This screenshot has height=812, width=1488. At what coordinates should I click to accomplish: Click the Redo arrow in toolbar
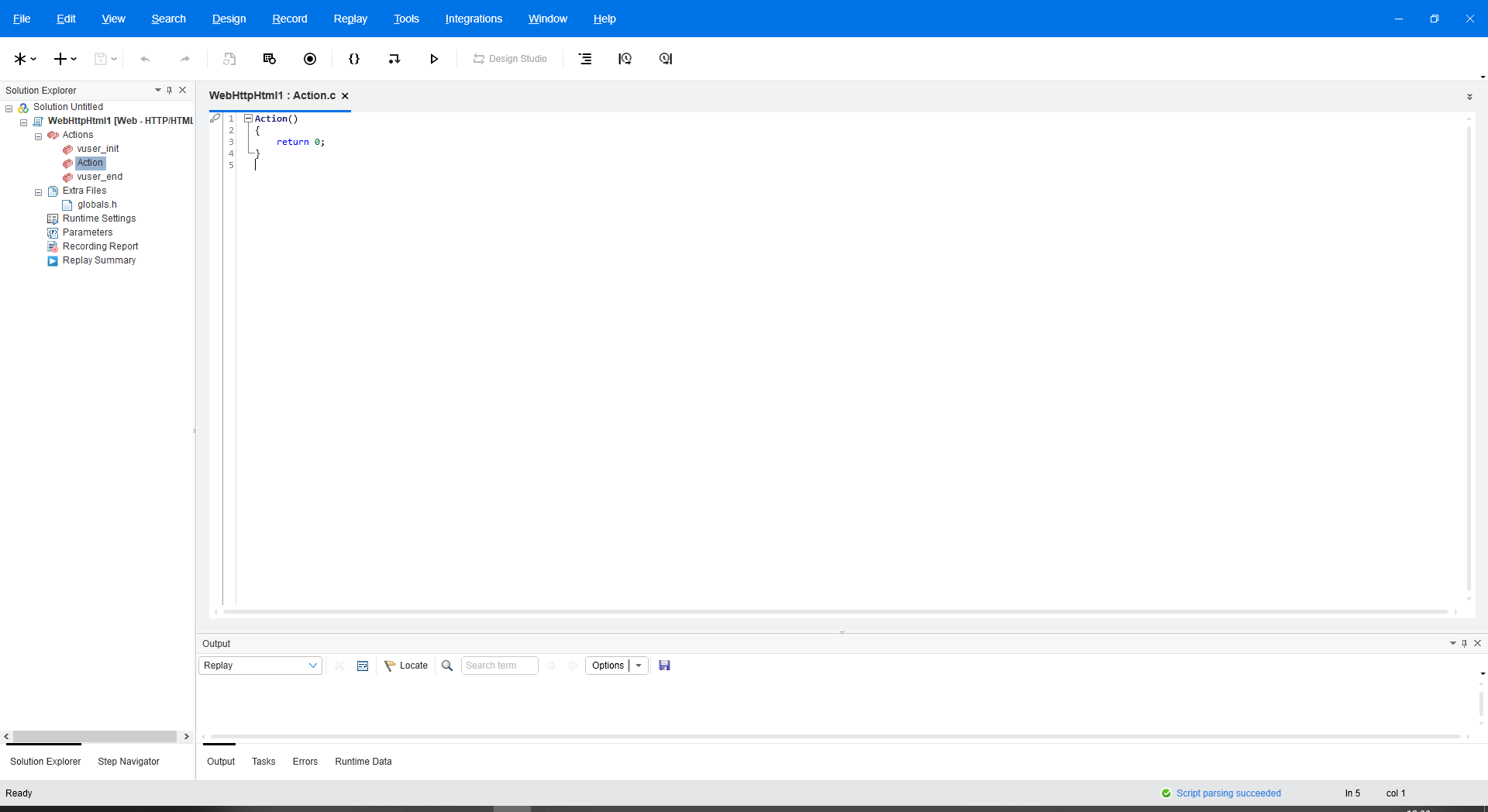click(184, 59)
